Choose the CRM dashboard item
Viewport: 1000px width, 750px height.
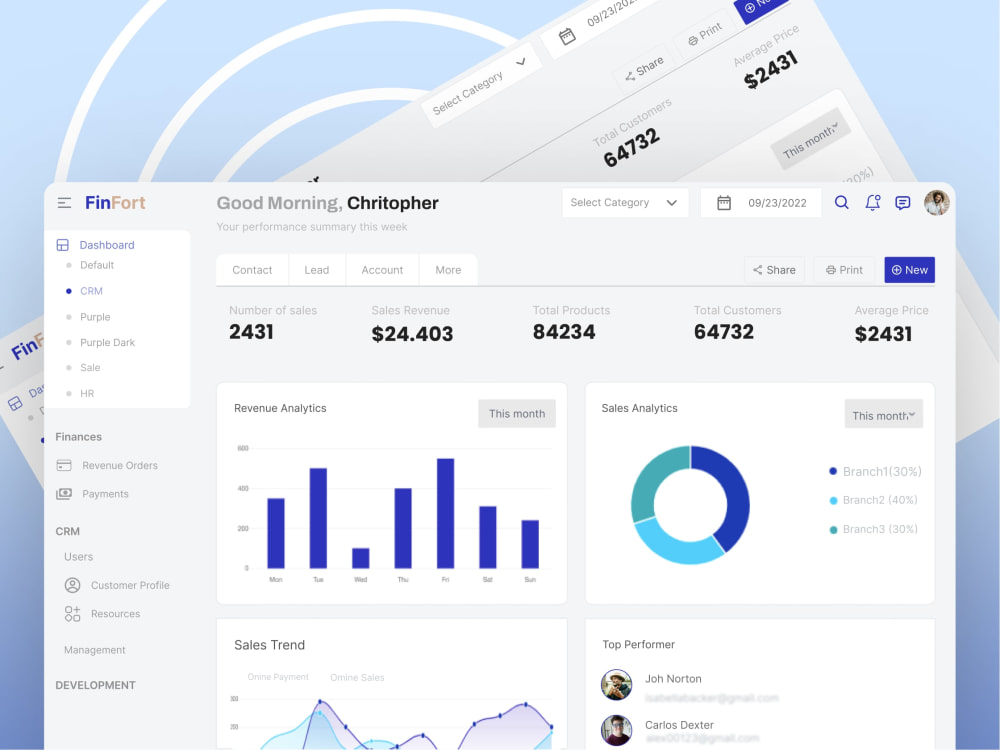(x=91, y=291)
